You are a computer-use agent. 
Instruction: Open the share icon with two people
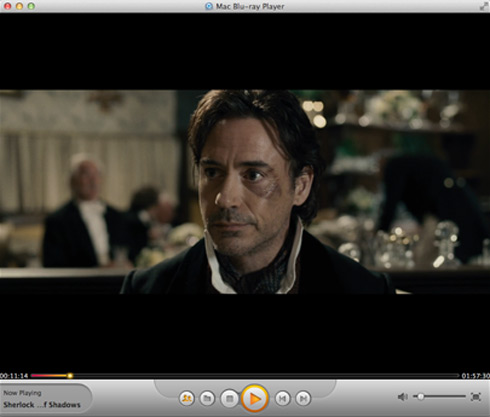[x=187, y=398]
